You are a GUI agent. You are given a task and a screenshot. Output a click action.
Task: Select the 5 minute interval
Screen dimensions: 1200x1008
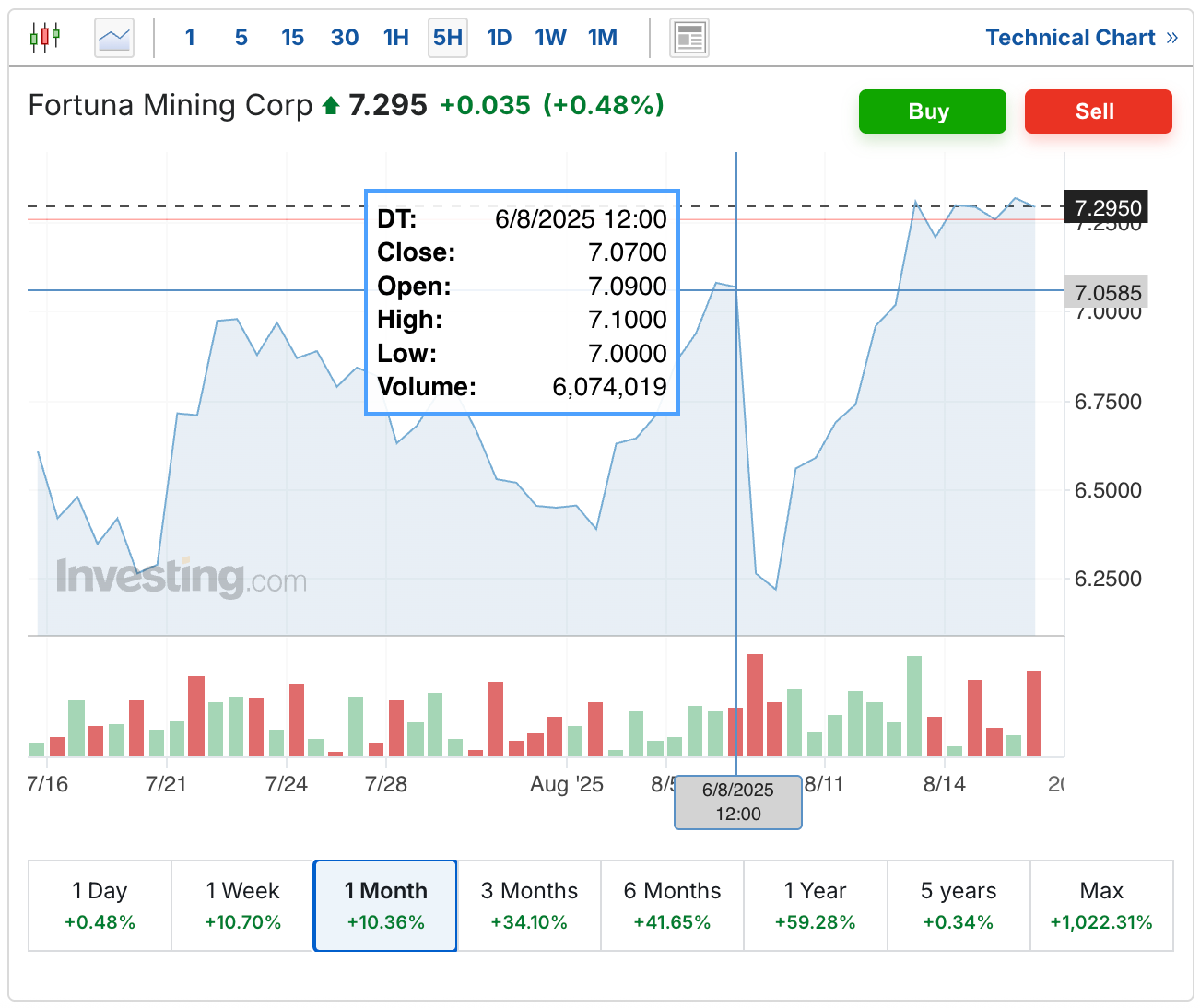[x=241, y=38]
